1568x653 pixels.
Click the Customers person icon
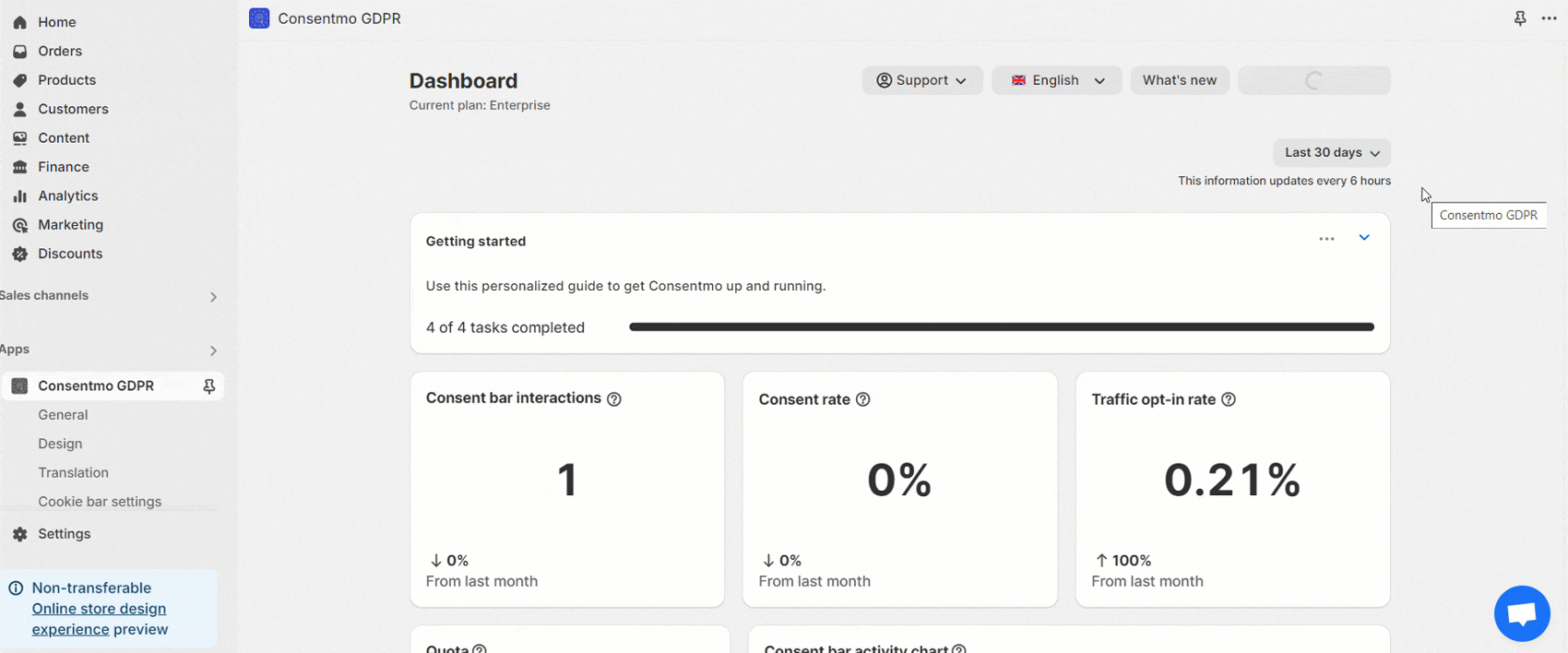click(20, 109)
